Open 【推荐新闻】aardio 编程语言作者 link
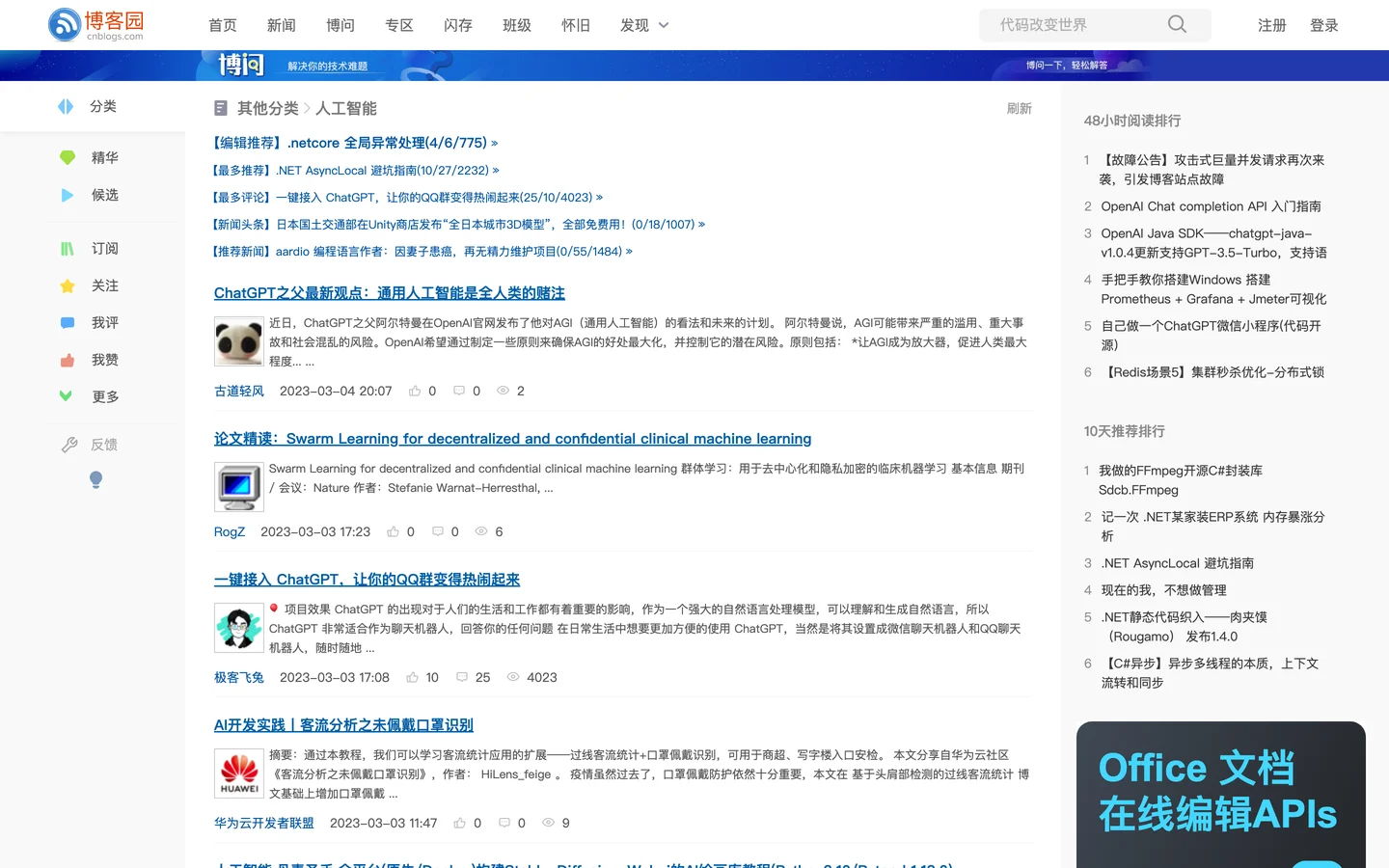 (422, 252)
